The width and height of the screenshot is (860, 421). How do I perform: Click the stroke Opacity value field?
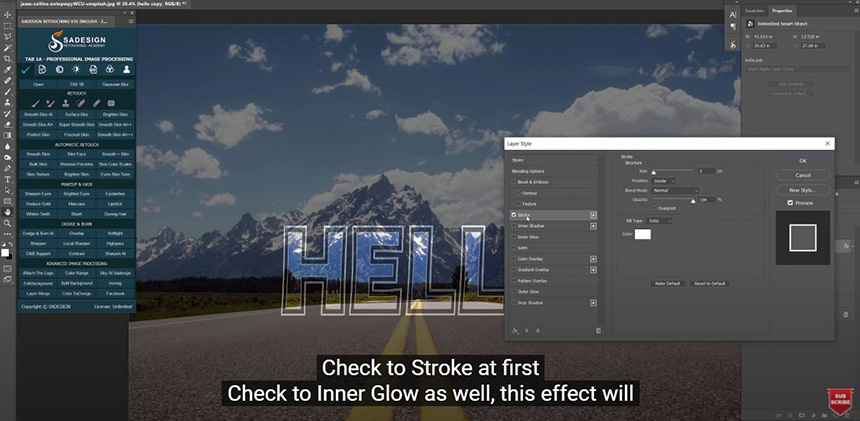tap(707, 200)
